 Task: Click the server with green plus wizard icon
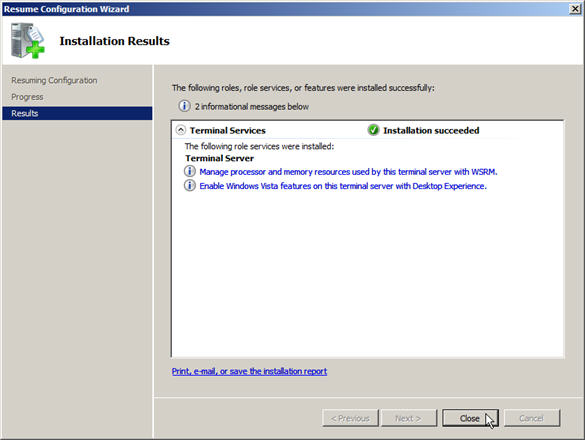(x=28, y=41)
